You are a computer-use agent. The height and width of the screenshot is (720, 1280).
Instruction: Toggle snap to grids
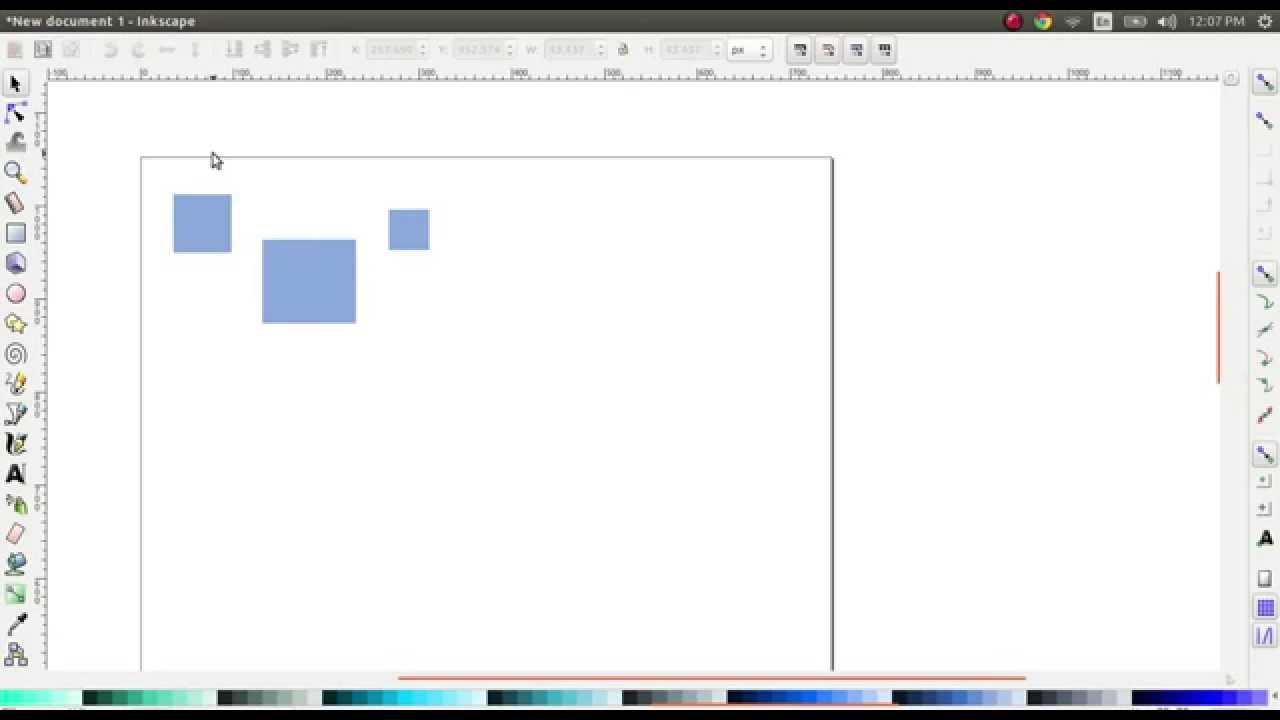tap(1265, 607)
